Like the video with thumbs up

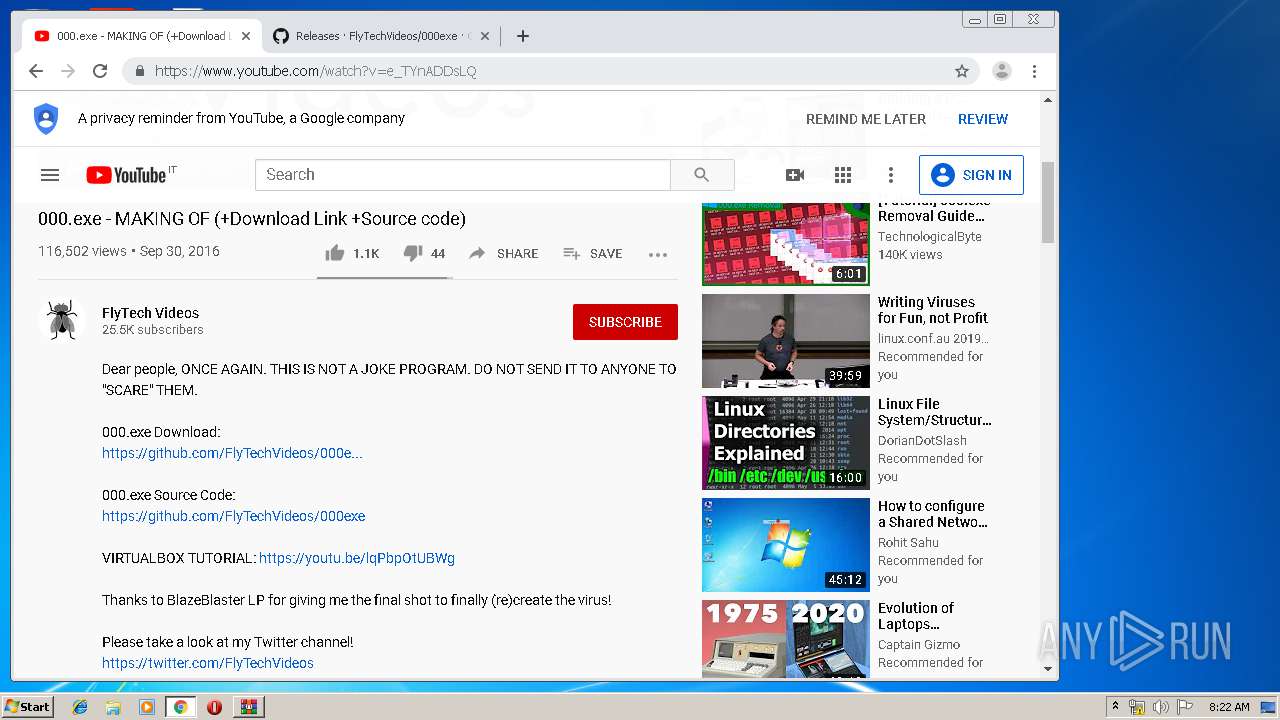point(352,254)
